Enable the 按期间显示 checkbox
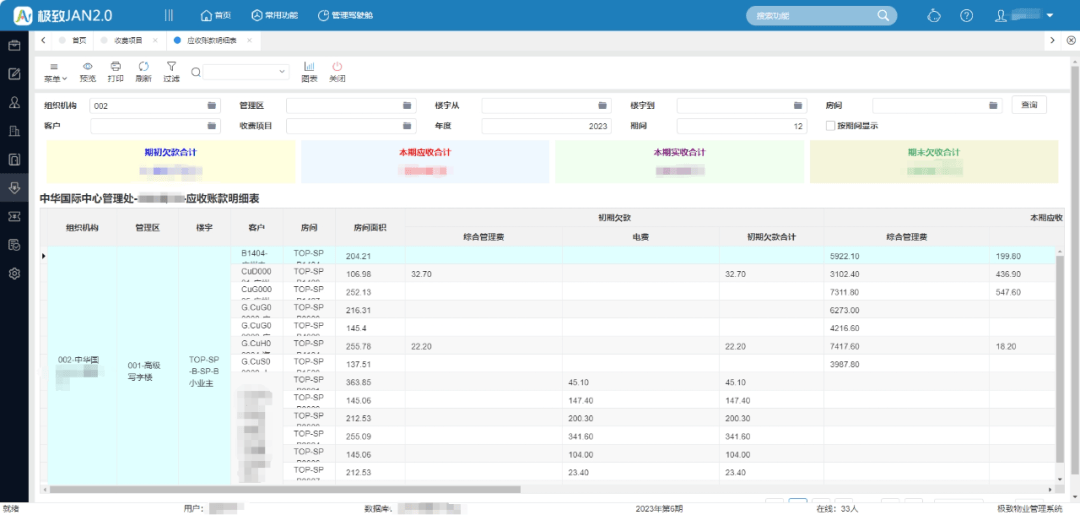1080x515 pixels. 830,126
